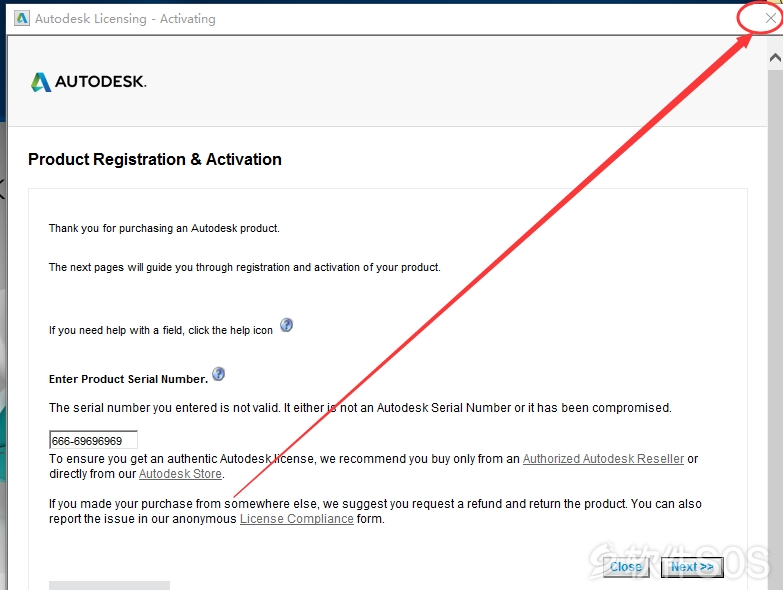783x590 pixels.
Task: Click the scrollbar up arrow
Action: [x=775, y=57]
